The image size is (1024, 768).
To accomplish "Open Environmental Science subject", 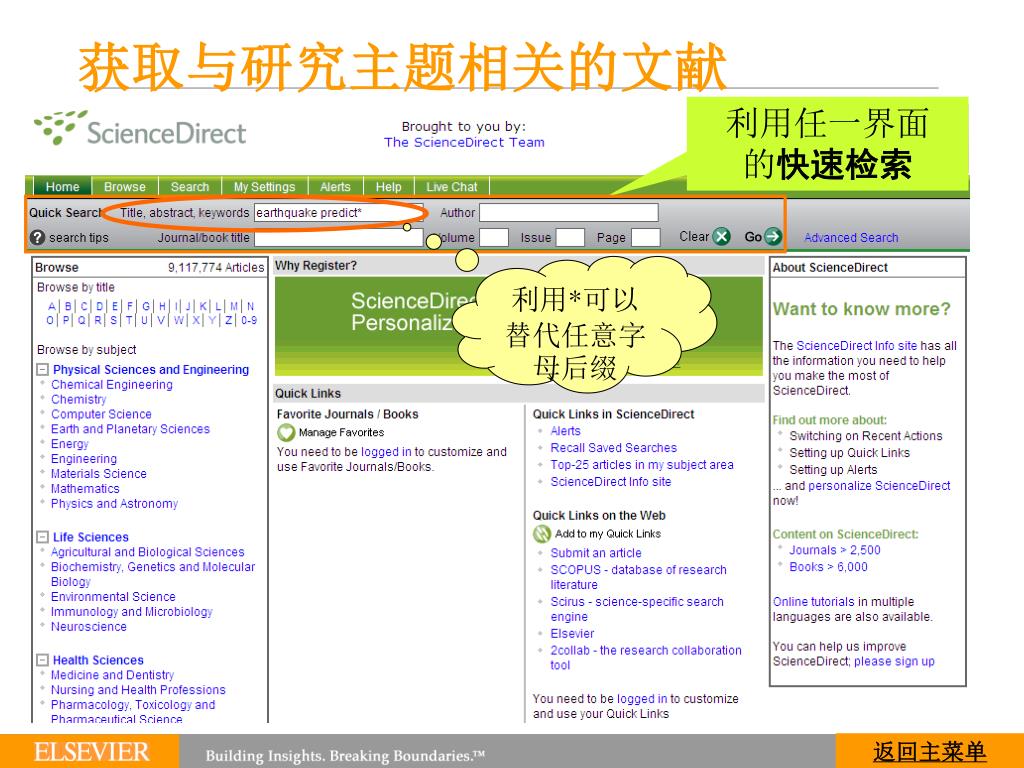I will pos(113,596).
